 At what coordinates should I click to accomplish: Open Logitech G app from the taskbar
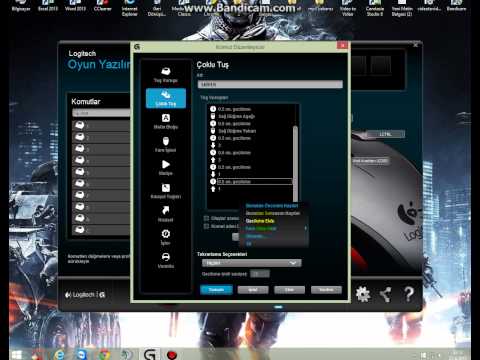point(150,354)
